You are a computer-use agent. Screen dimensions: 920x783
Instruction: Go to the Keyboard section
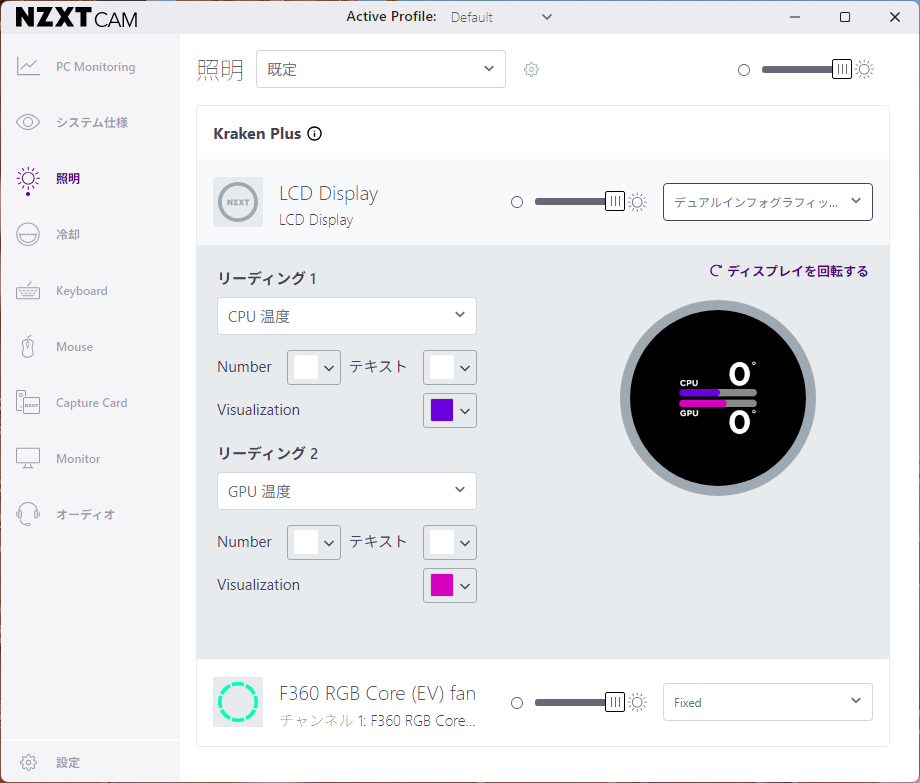tap(82, 291)
